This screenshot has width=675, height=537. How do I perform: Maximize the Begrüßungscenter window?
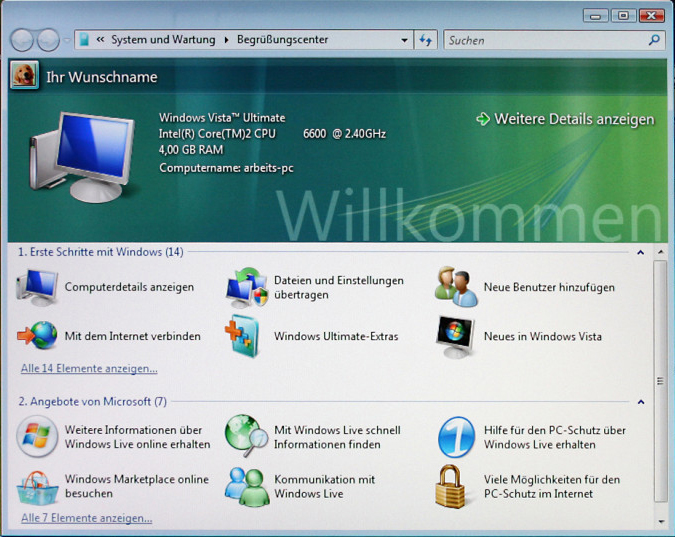[623, 16]
